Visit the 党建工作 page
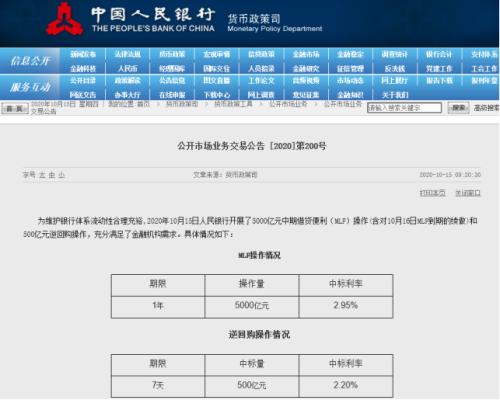This screenshot has width=500, height=400. click(439, 69)
